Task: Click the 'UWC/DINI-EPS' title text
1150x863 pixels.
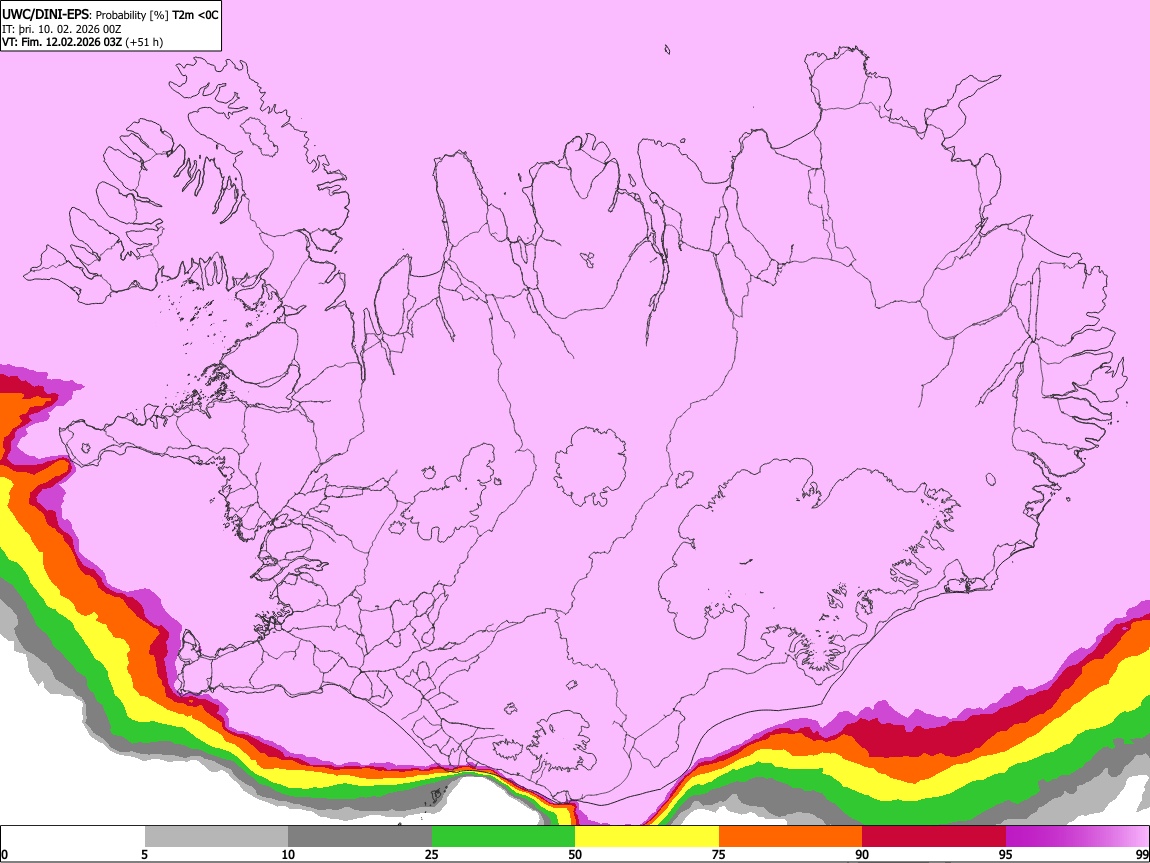Action: [45, 15]
